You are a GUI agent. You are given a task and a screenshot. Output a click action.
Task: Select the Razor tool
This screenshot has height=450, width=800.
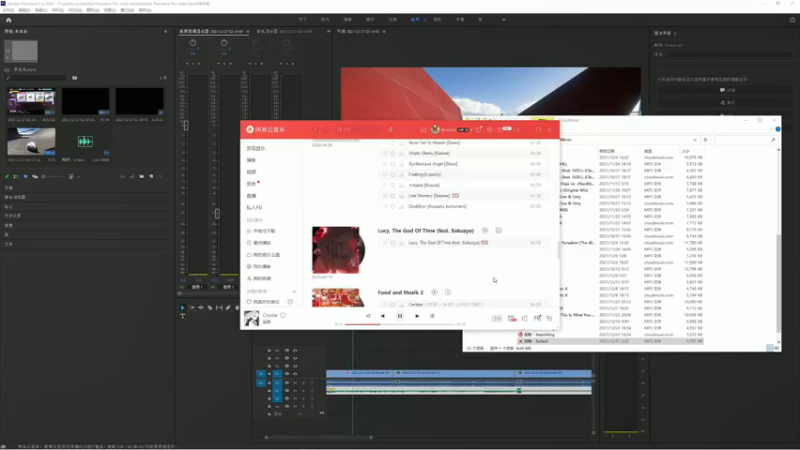[x=210, y=308]
